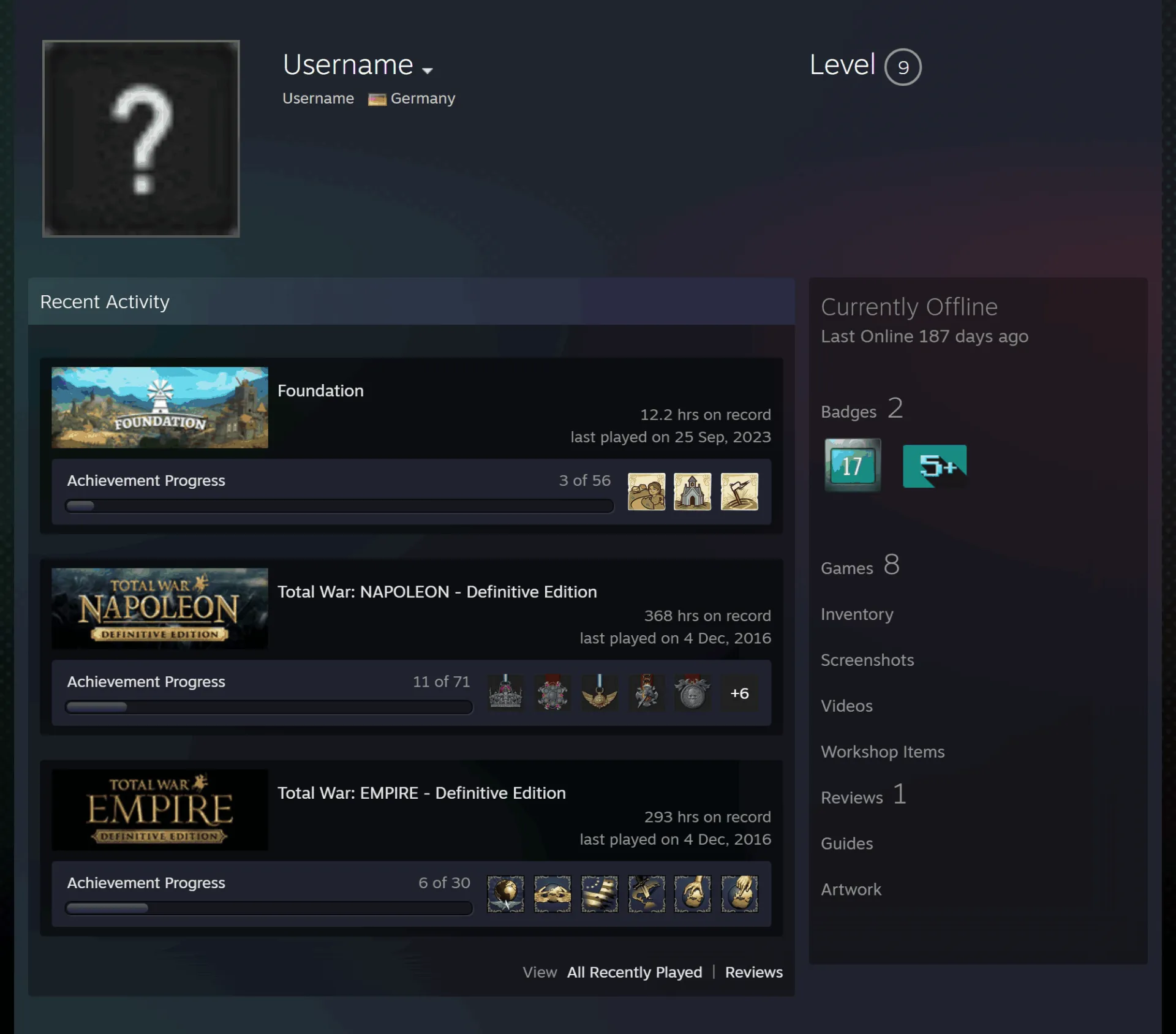
Task: Click the fourth Napoleon achievement icon
Action: (x=646, y=692)
